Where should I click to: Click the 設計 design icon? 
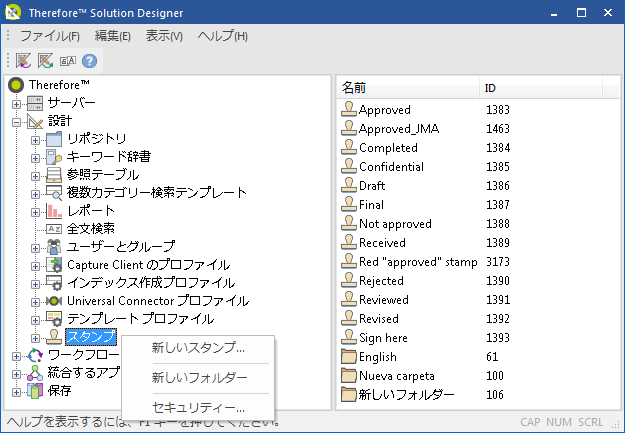click(x=35, y=121)
